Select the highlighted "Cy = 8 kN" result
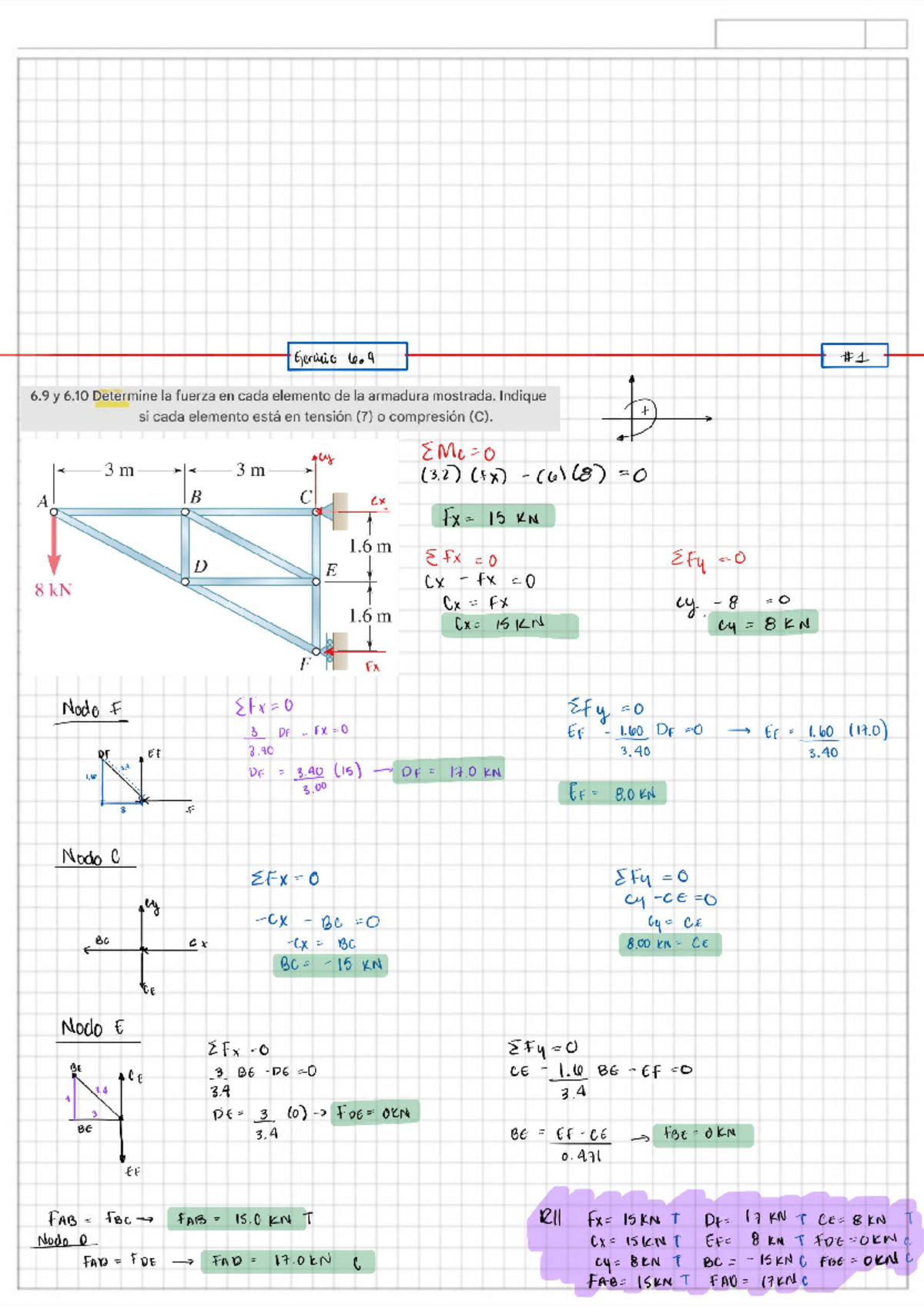924x1307 pixels. pyautogui.click(x=762, y=623)
